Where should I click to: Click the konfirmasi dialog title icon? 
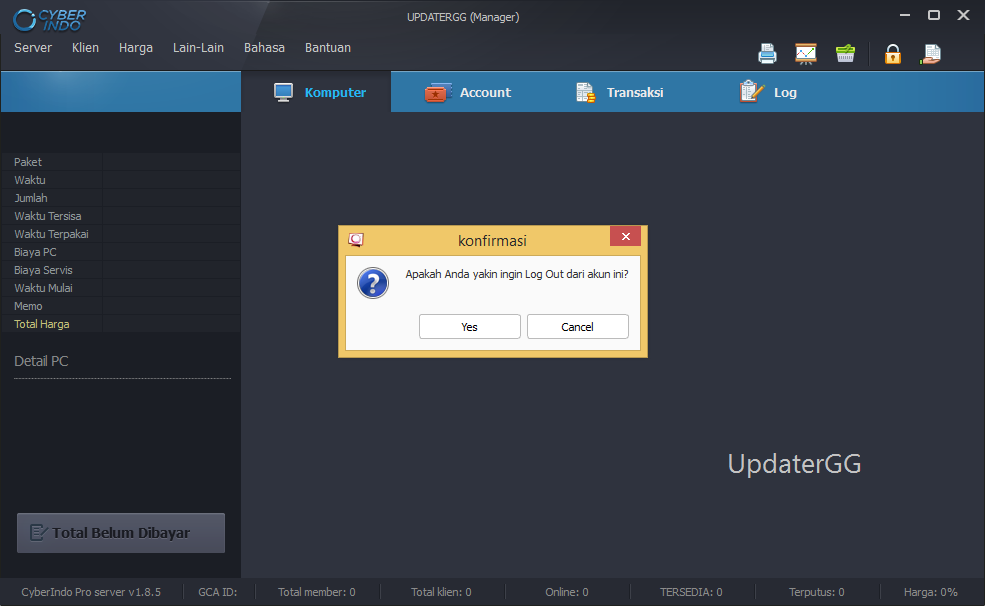coord(356,240)
